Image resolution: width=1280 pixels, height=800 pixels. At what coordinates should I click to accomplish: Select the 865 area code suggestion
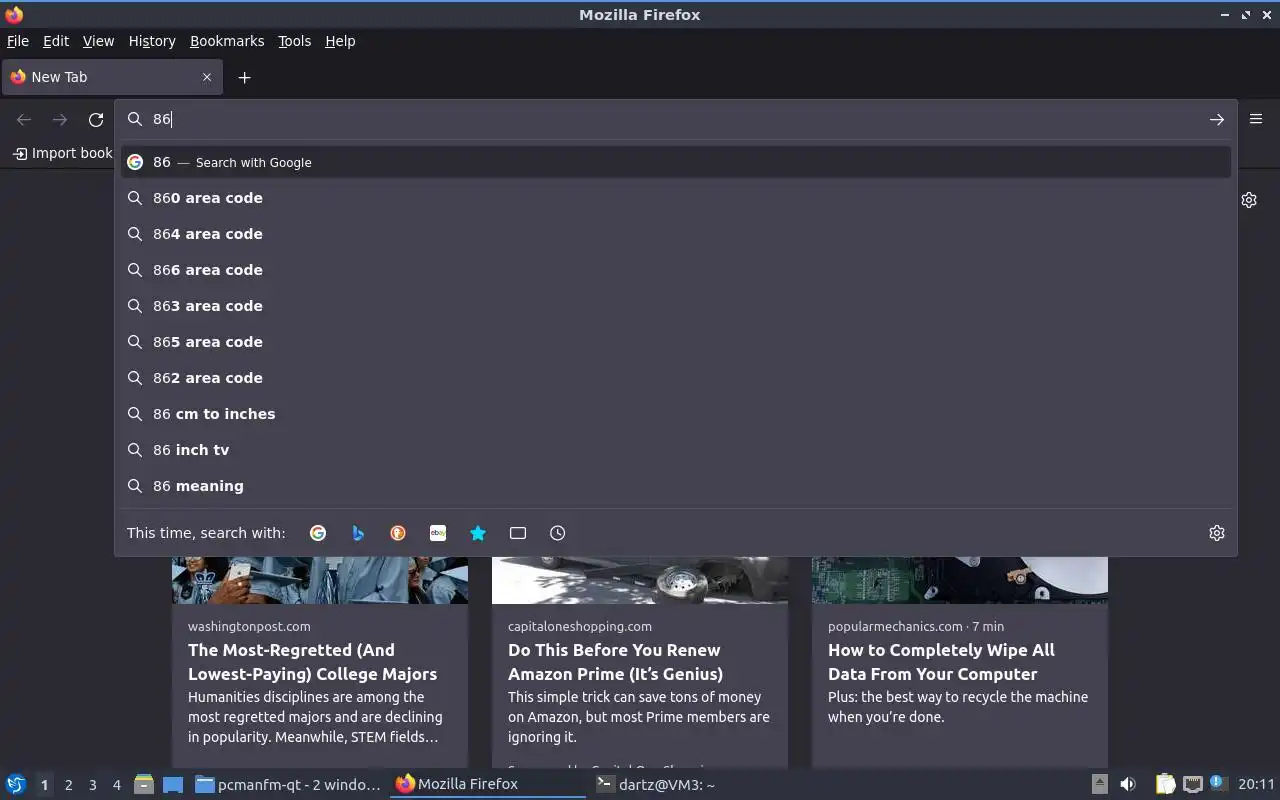coord(676,342)
